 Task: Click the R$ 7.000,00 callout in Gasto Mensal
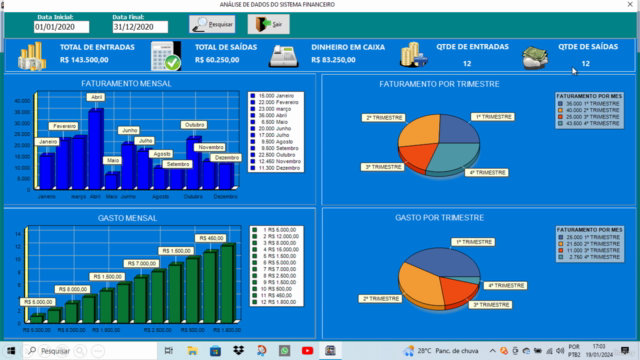[x=141, y=264]
